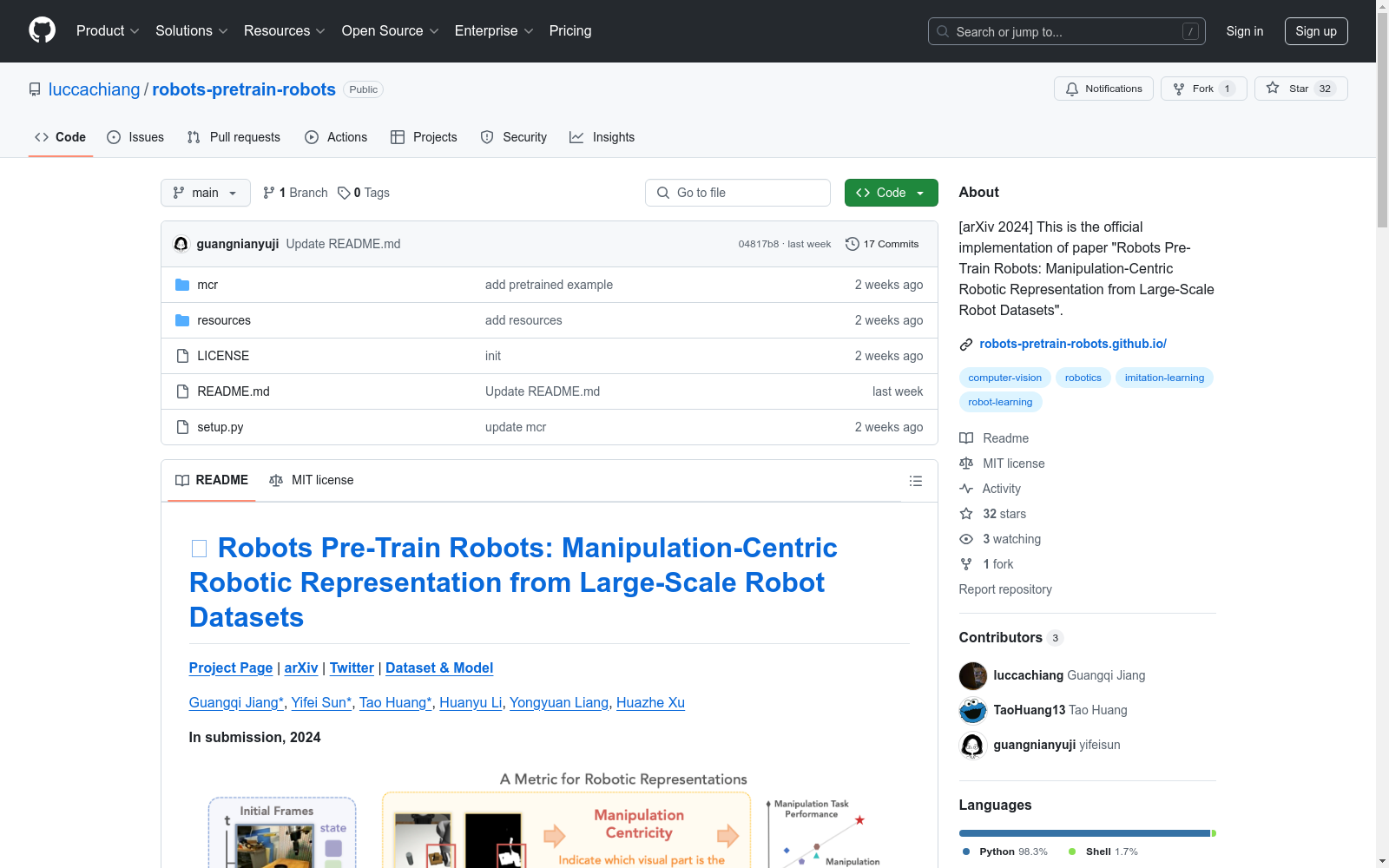Expand the Open Source menu
This screenshot has height=868, width=1389.
391,31
